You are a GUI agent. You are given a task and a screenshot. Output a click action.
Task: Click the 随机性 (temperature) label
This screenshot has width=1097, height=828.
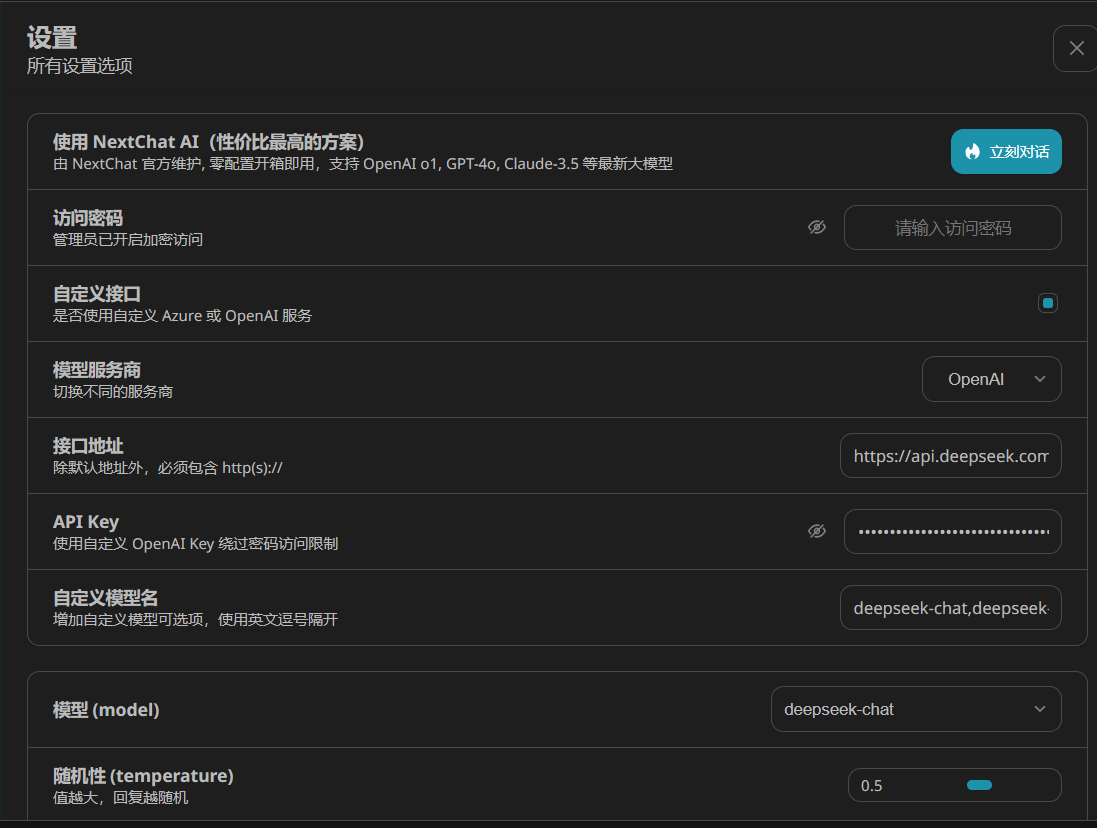pyautogui.click(x=143, y=776)
